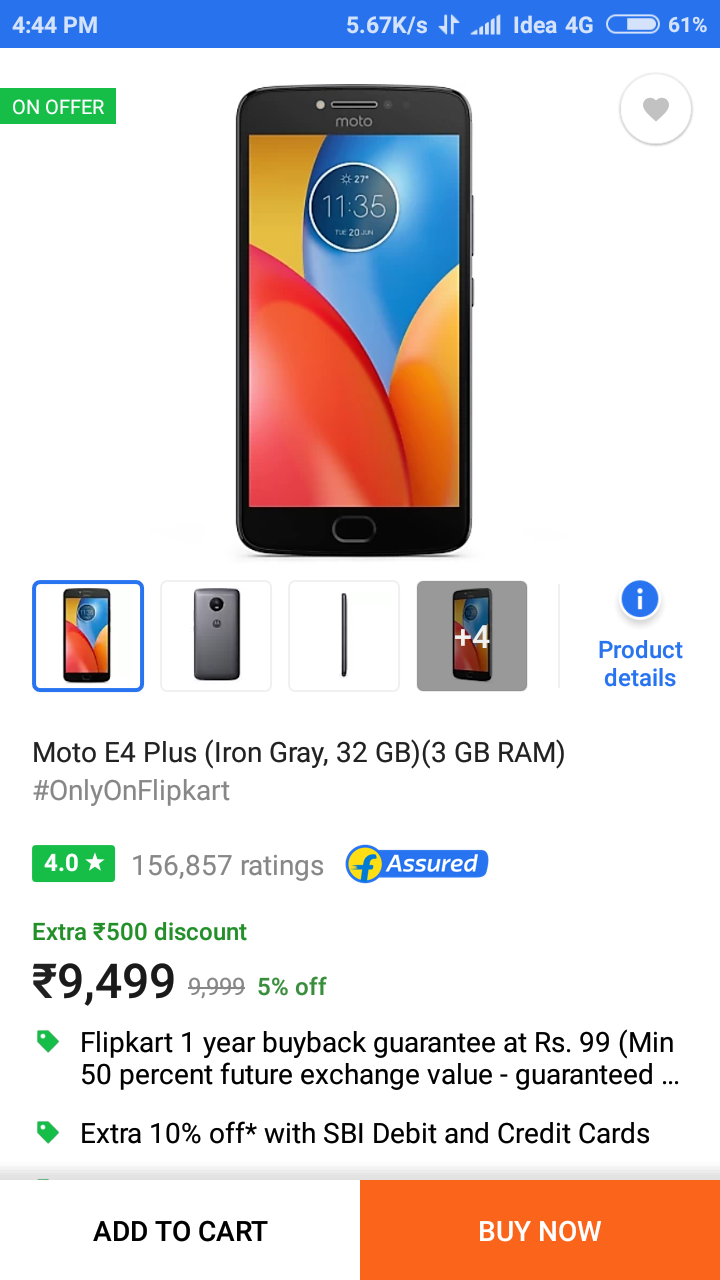Image resolution: width=720 pixels, height=1280 pixels.
Task: Open the blue Product details info icon
Action: coord(640,600)
